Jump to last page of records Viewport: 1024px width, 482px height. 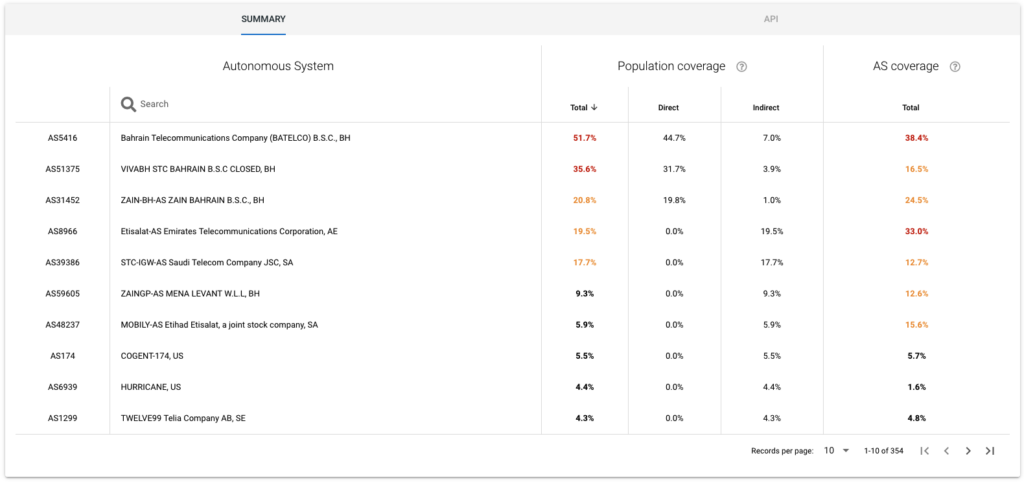pyautogui.click(x=990, y=451)
